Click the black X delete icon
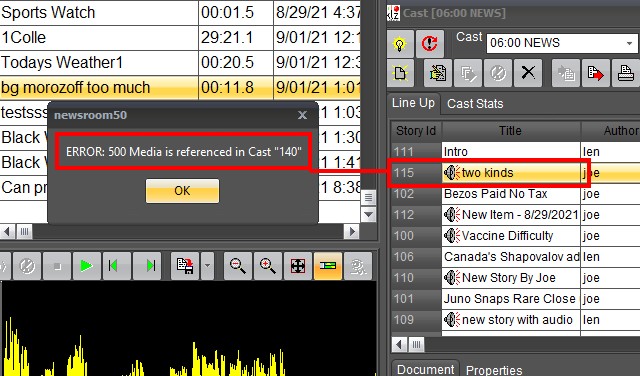This screenshot has height=376, width=640. [x=528, y=73]
